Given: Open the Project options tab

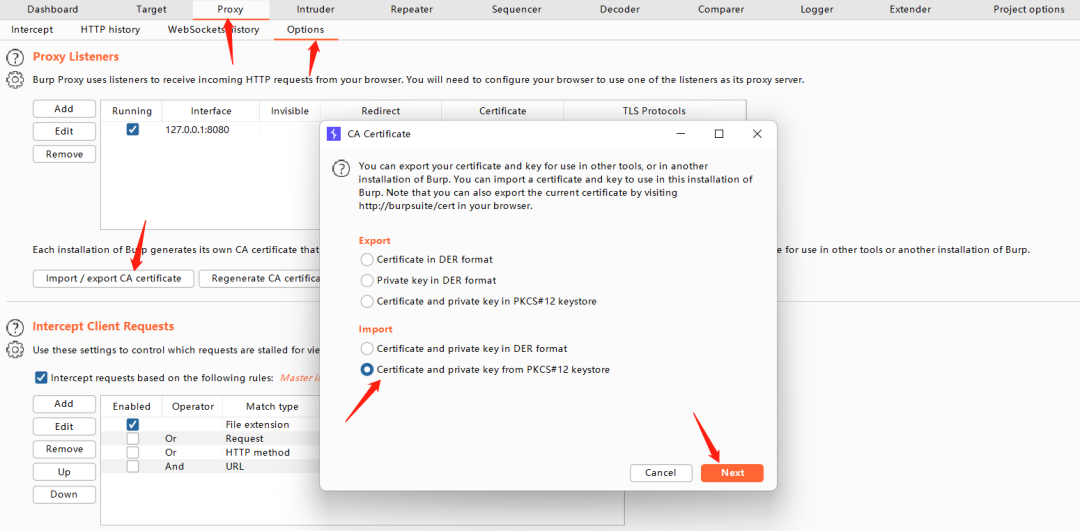Looking at the screenshot, I should [x=1028, y=10].
